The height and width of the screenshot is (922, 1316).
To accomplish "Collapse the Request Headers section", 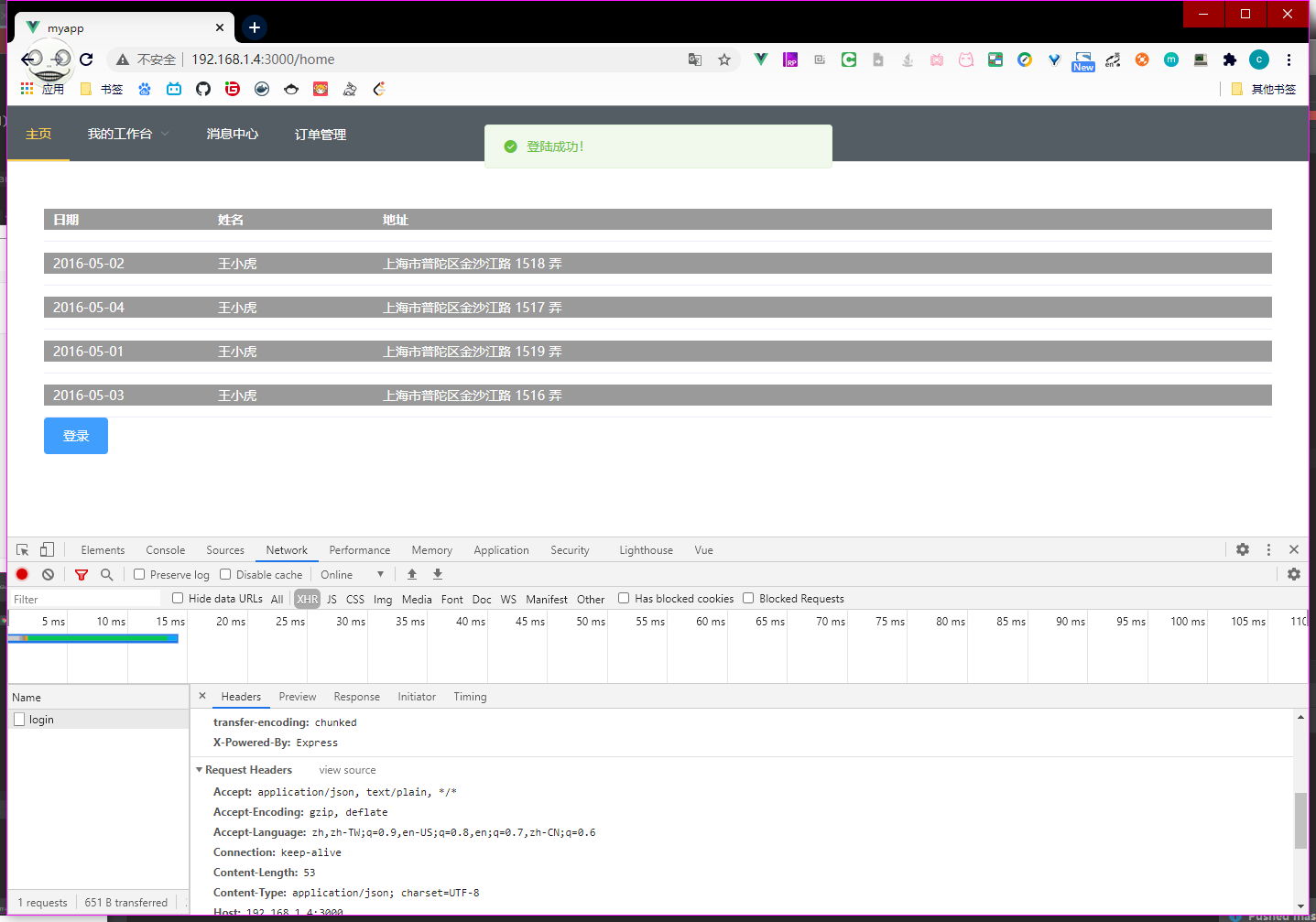I will pos(200,770).
